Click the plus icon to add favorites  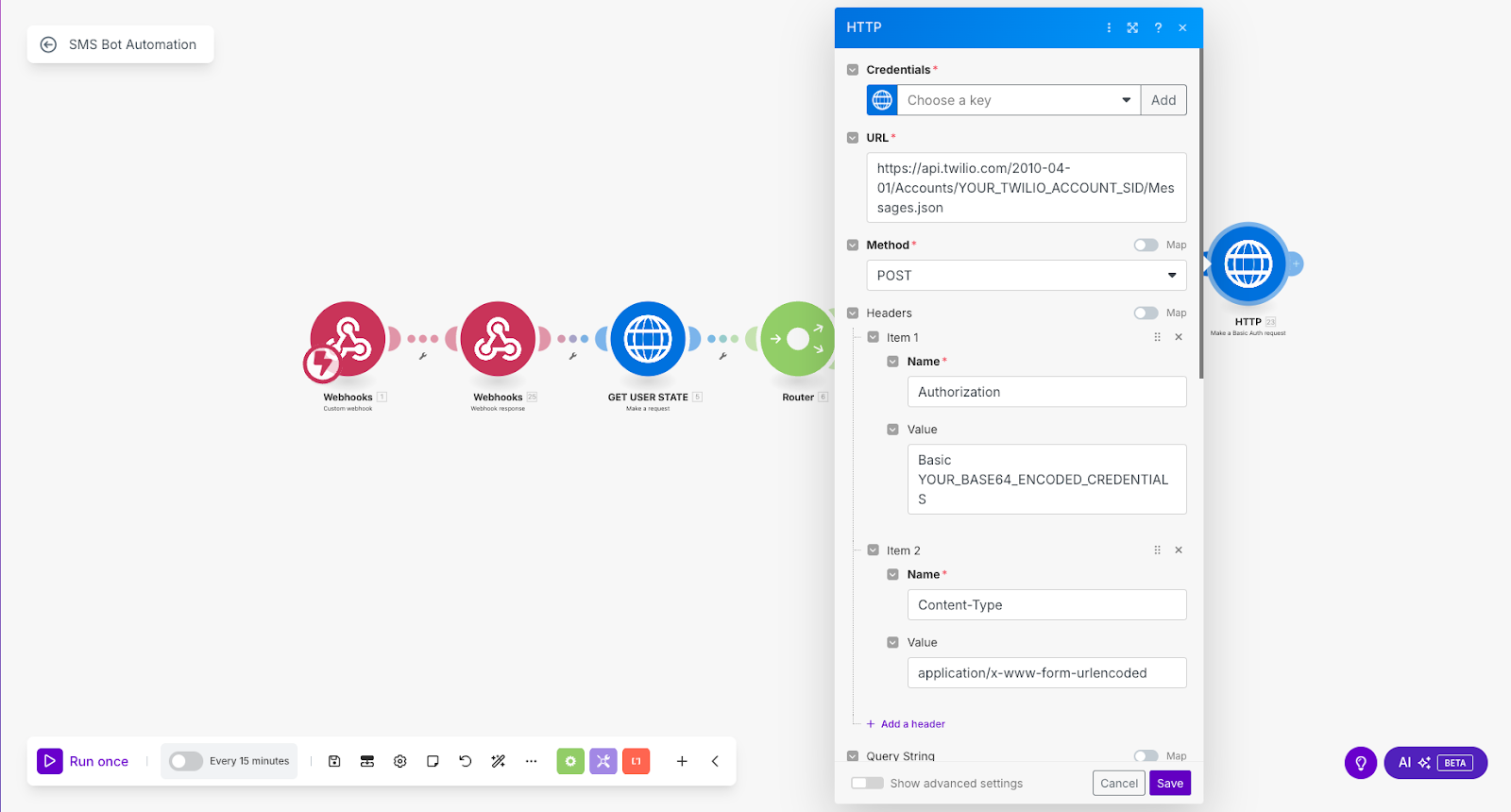coord(682,761)
